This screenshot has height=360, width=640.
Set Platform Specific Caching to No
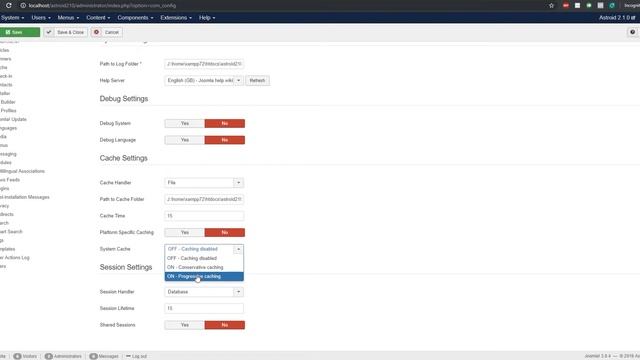tap(224, 232)
